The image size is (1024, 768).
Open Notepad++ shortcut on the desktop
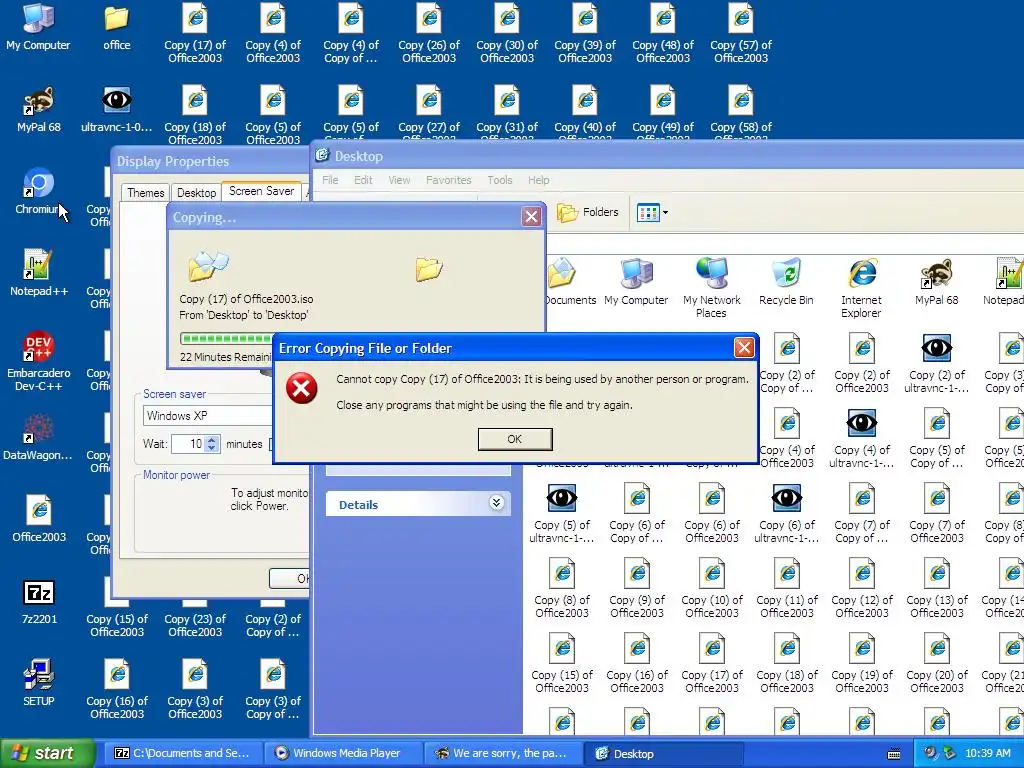tap(39, 273)
